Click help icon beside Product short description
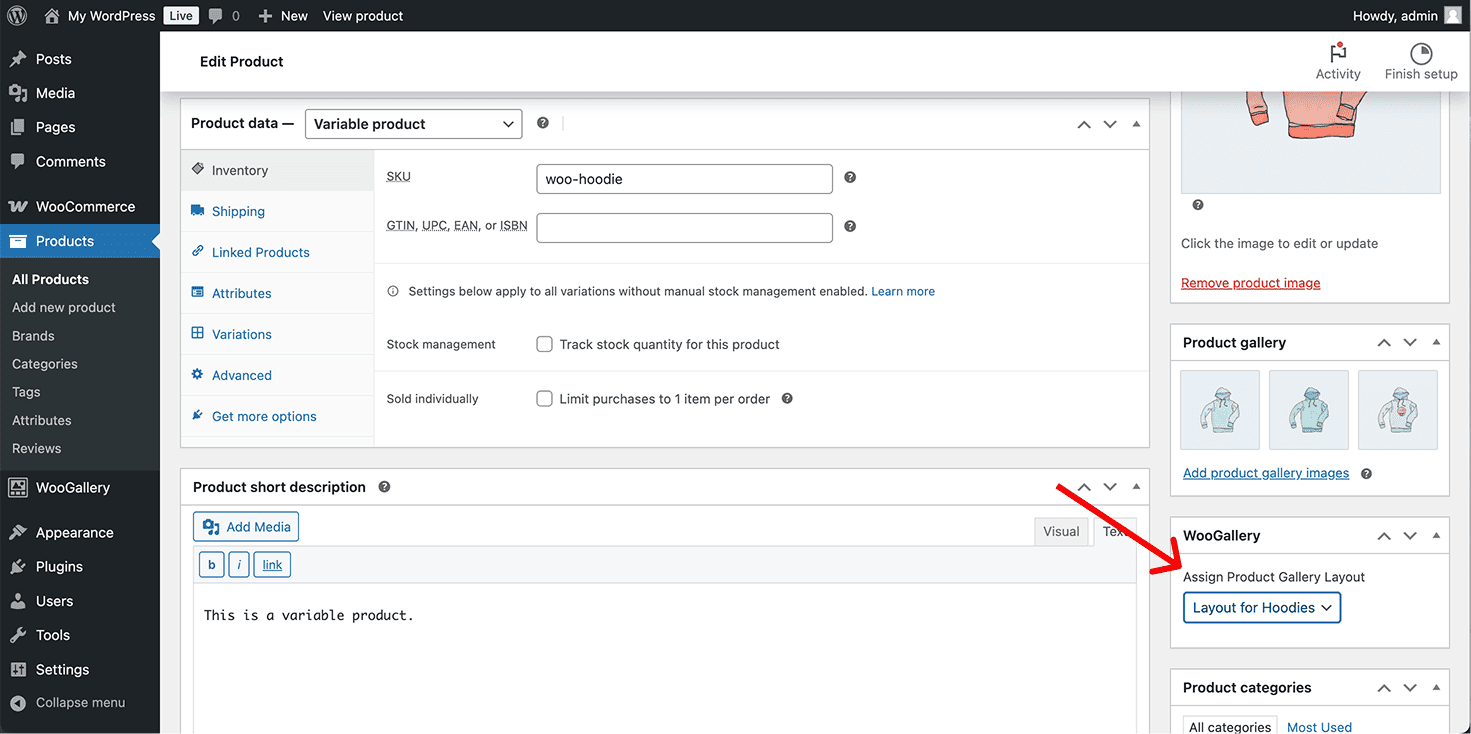 point(384,487)
